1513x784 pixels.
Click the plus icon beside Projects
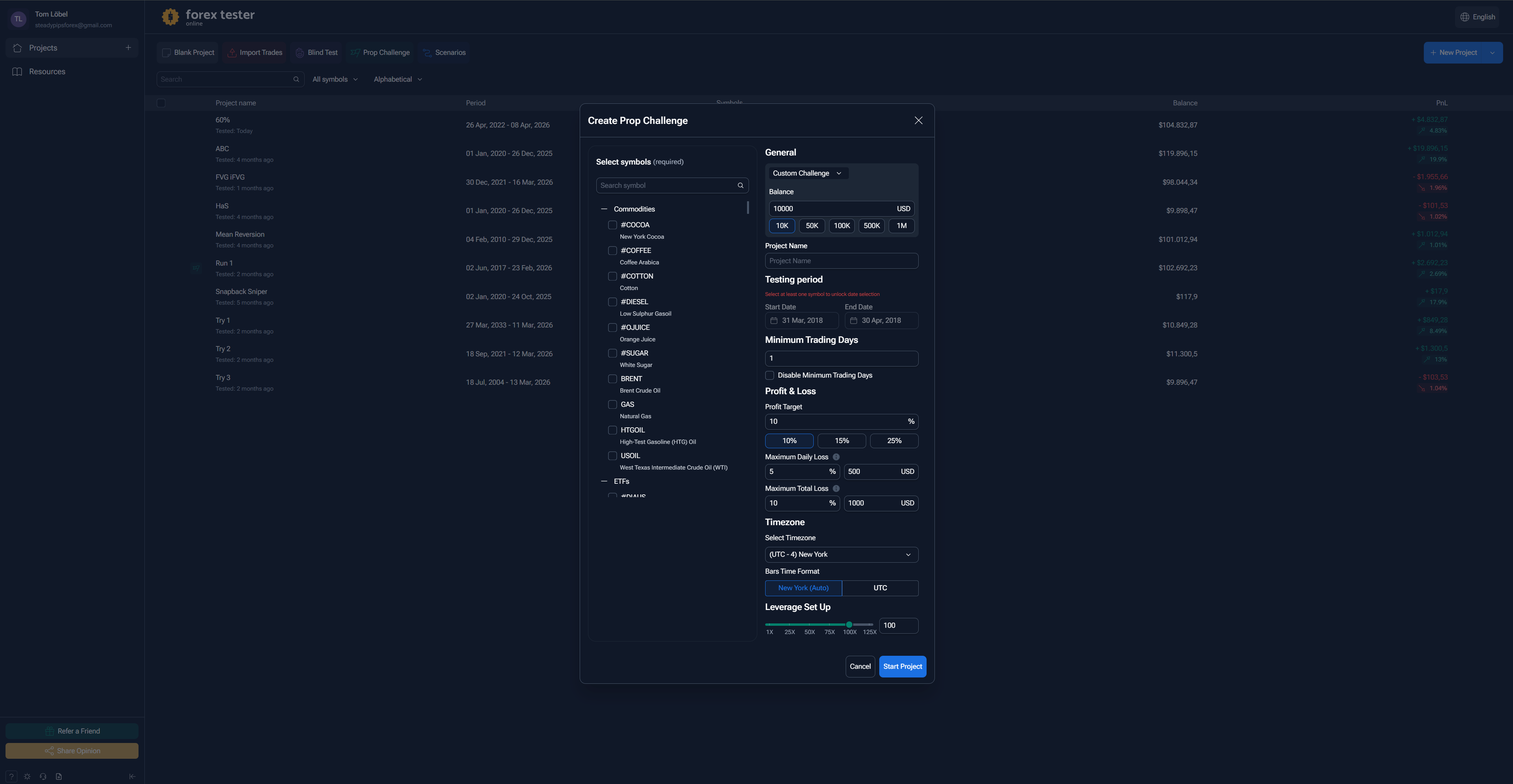point(128,48)
